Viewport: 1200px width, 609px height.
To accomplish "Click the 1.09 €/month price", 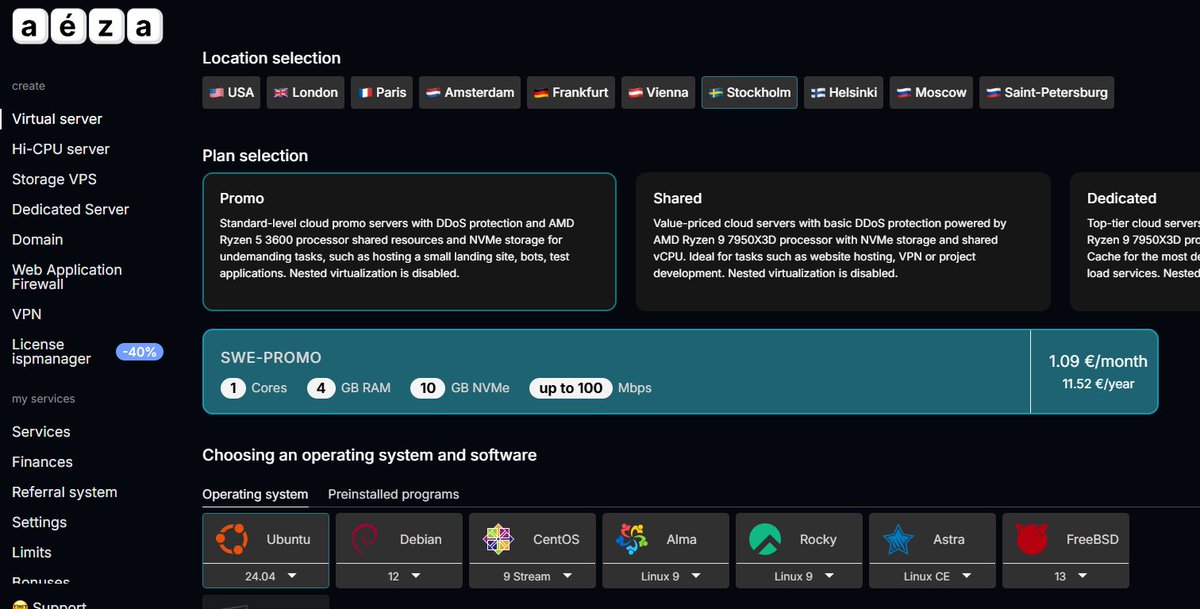I will (1098, 361).
